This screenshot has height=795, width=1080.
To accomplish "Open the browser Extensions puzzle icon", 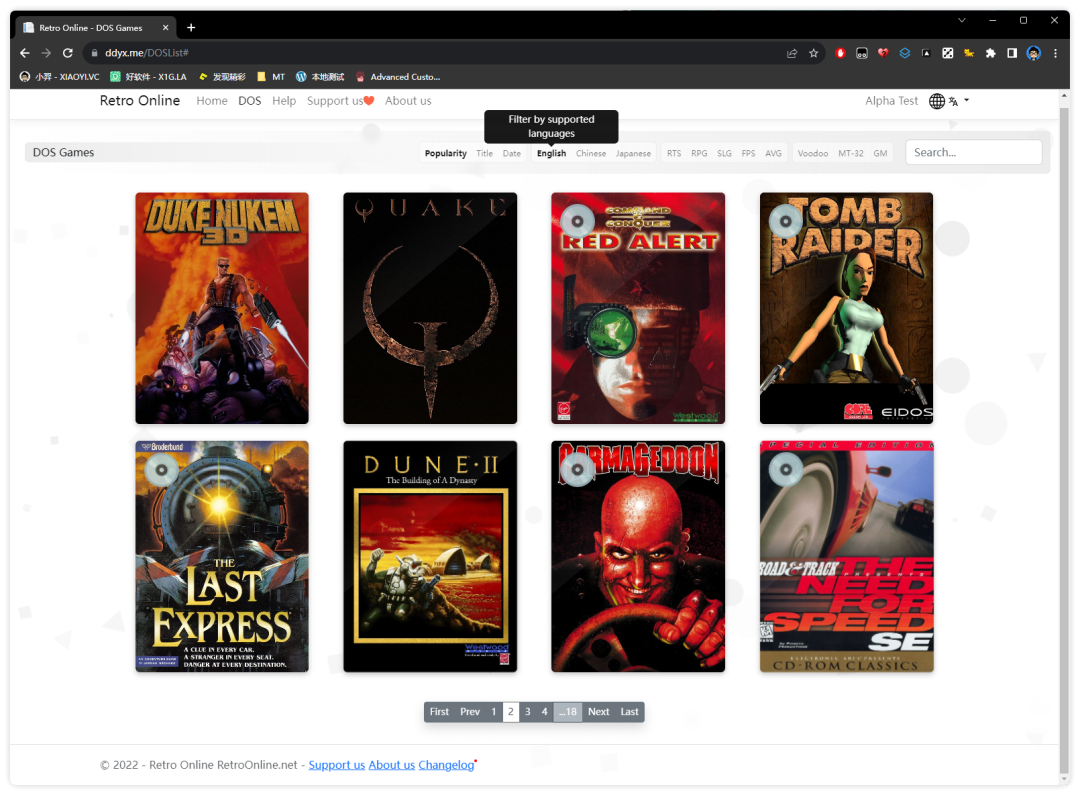I will tap(990, 53).
